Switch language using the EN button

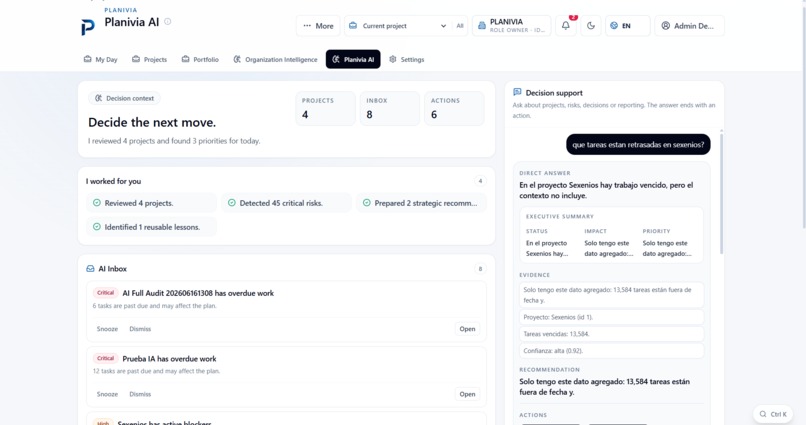[628, 26]
